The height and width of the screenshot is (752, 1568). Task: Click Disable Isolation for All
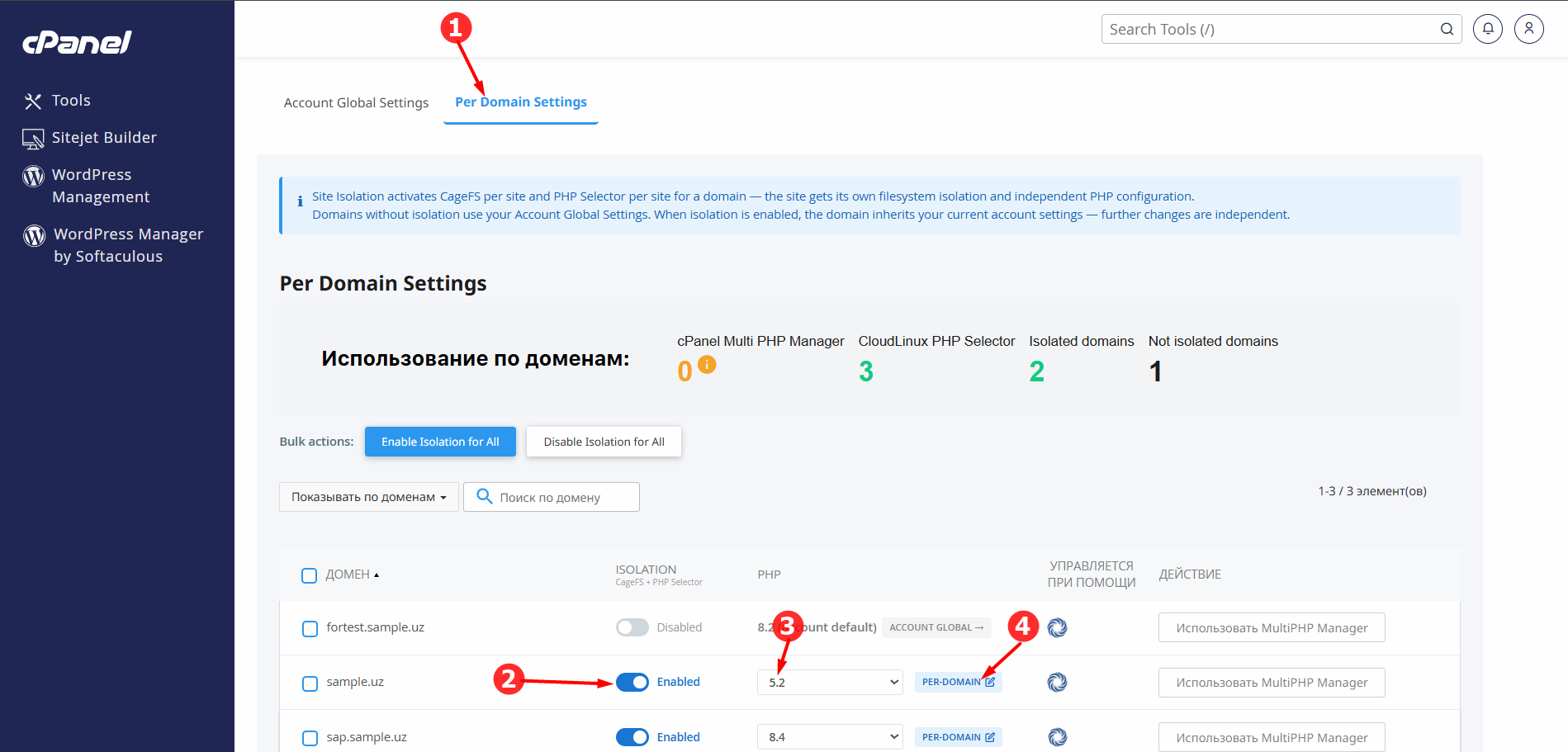tap(604, 442)
